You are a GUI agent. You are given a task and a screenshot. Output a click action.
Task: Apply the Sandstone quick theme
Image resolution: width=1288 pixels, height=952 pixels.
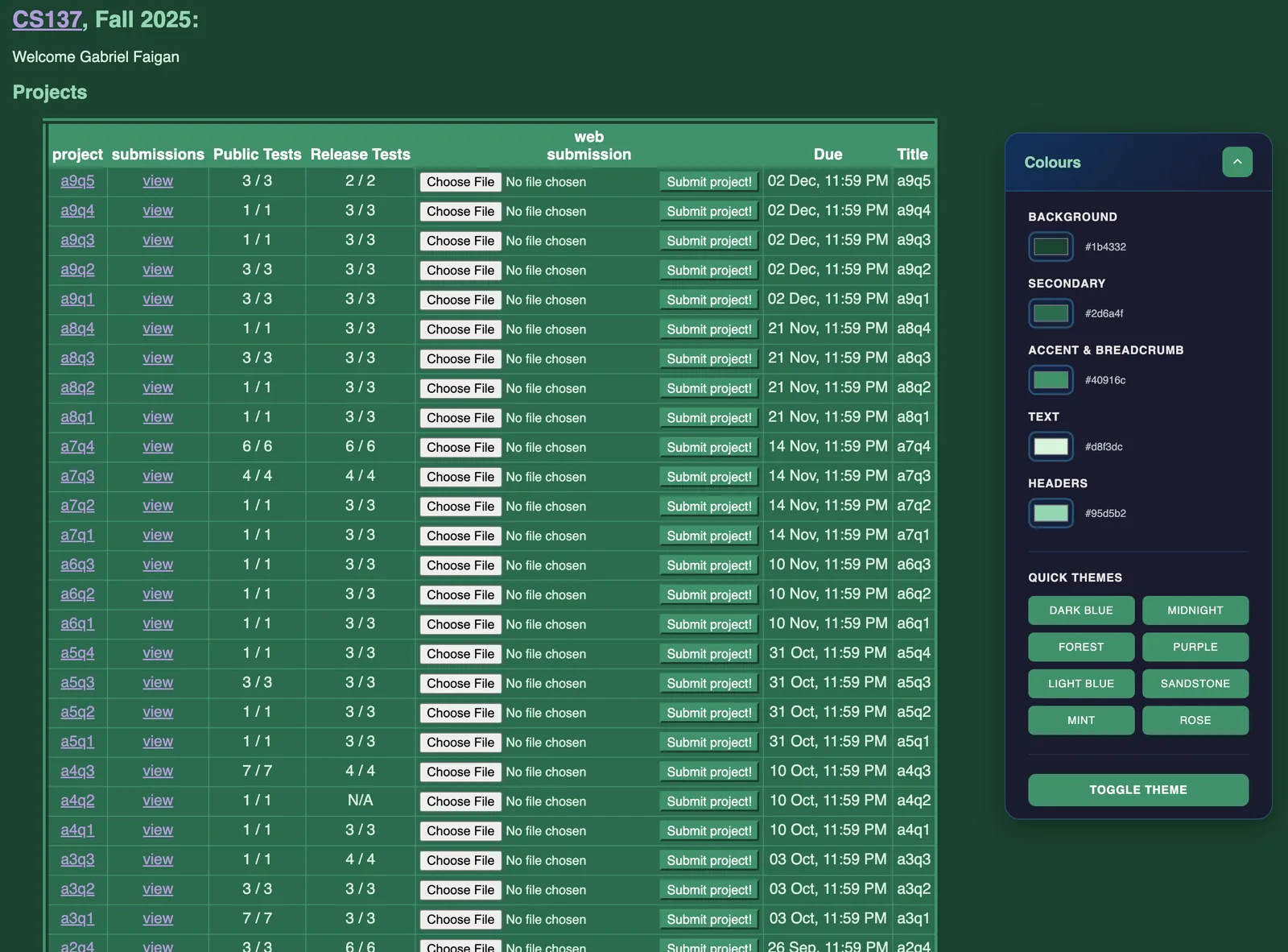(1195, 684)
